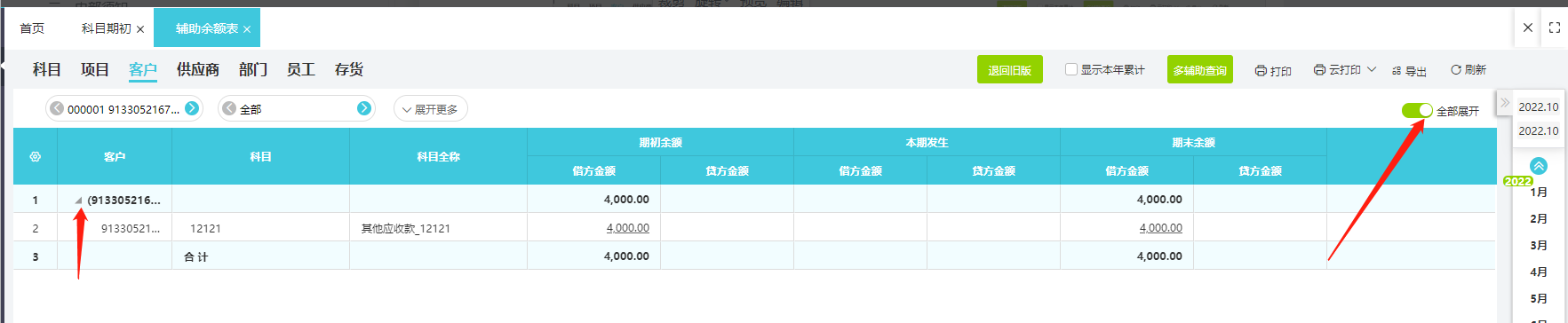Toggle 全部展开 switch off
This screenshot has height=323, width=1568.
[1417, 110]
